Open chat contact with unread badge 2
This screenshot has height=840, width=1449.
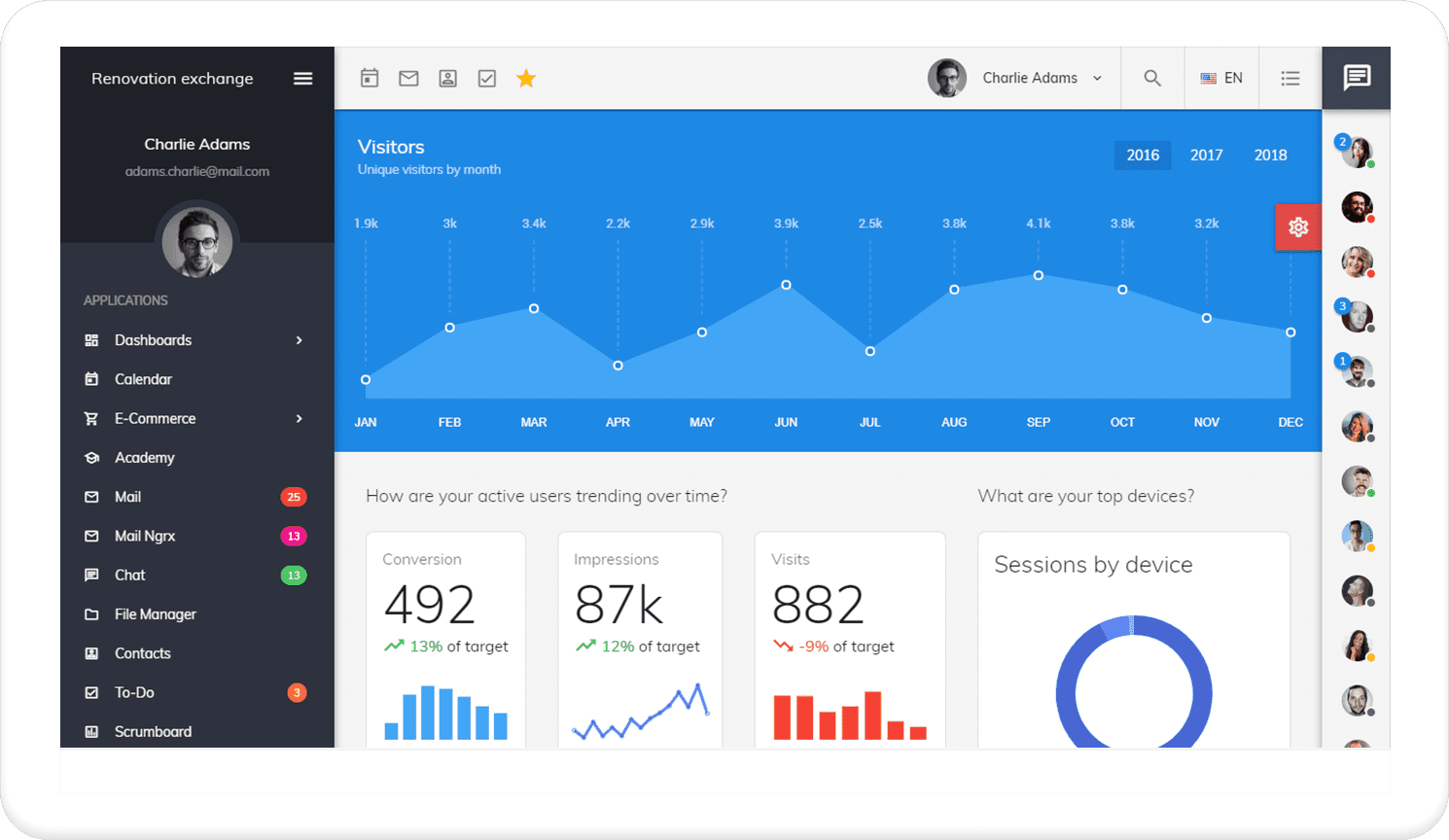tap(1356, 152)
